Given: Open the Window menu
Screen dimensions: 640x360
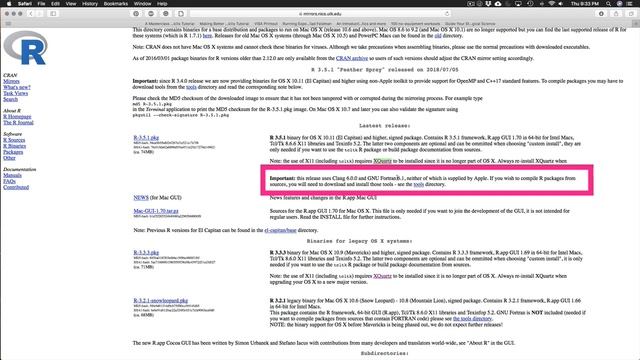Looking at the screenshot, I should tap(142, 4).
